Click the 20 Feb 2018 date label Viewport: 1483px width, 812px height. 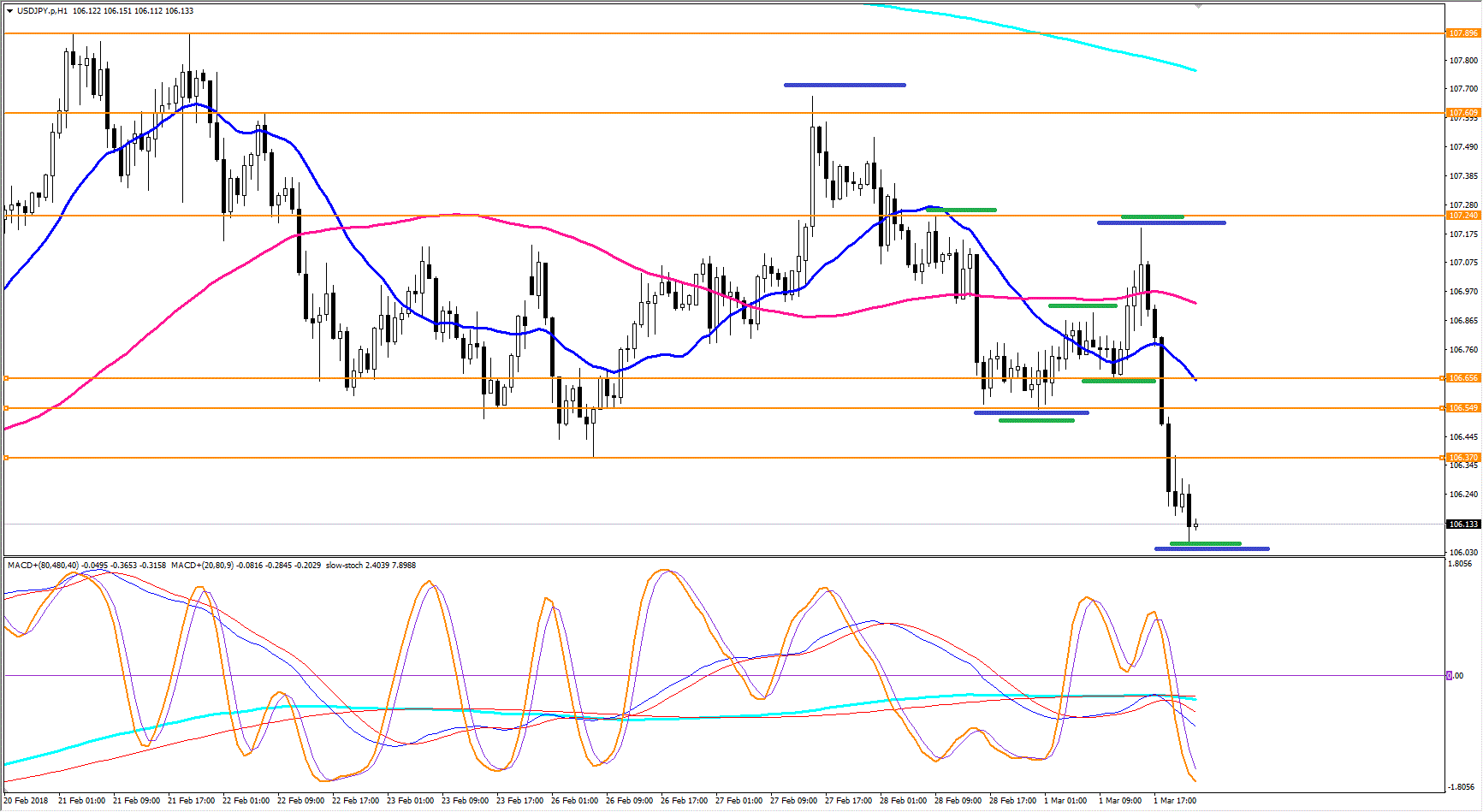coord(26,801)
